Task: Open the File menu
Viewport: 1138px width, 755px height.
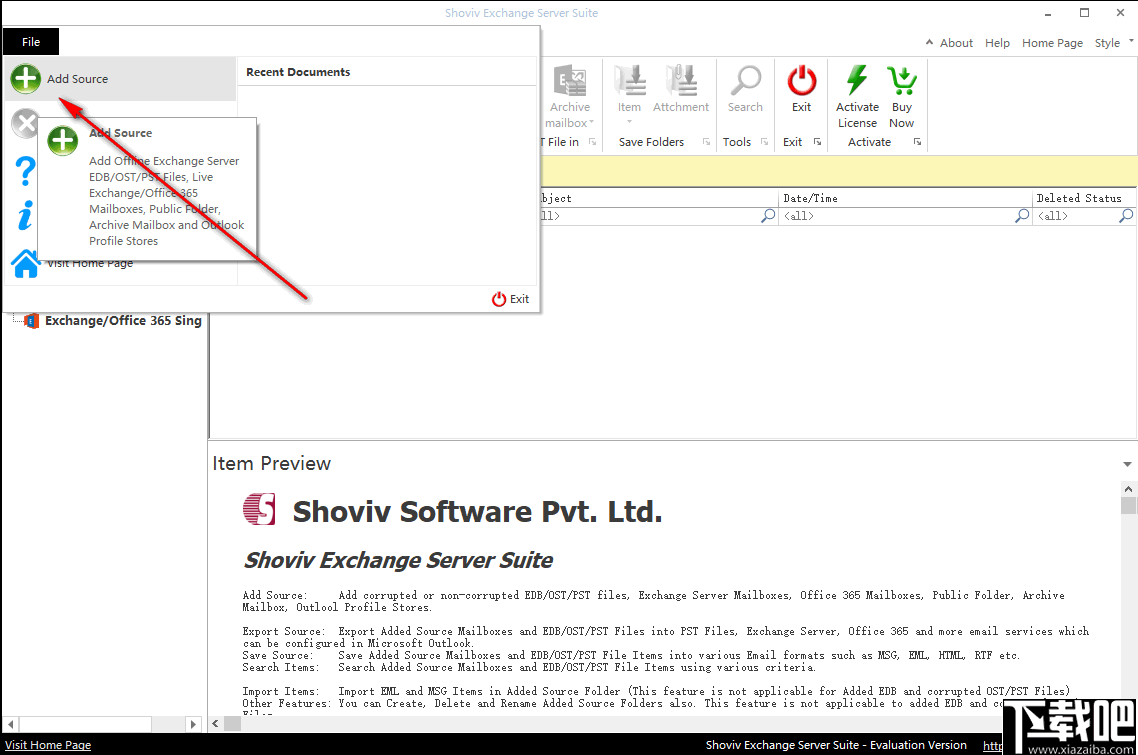Action: tap(30, 41)
